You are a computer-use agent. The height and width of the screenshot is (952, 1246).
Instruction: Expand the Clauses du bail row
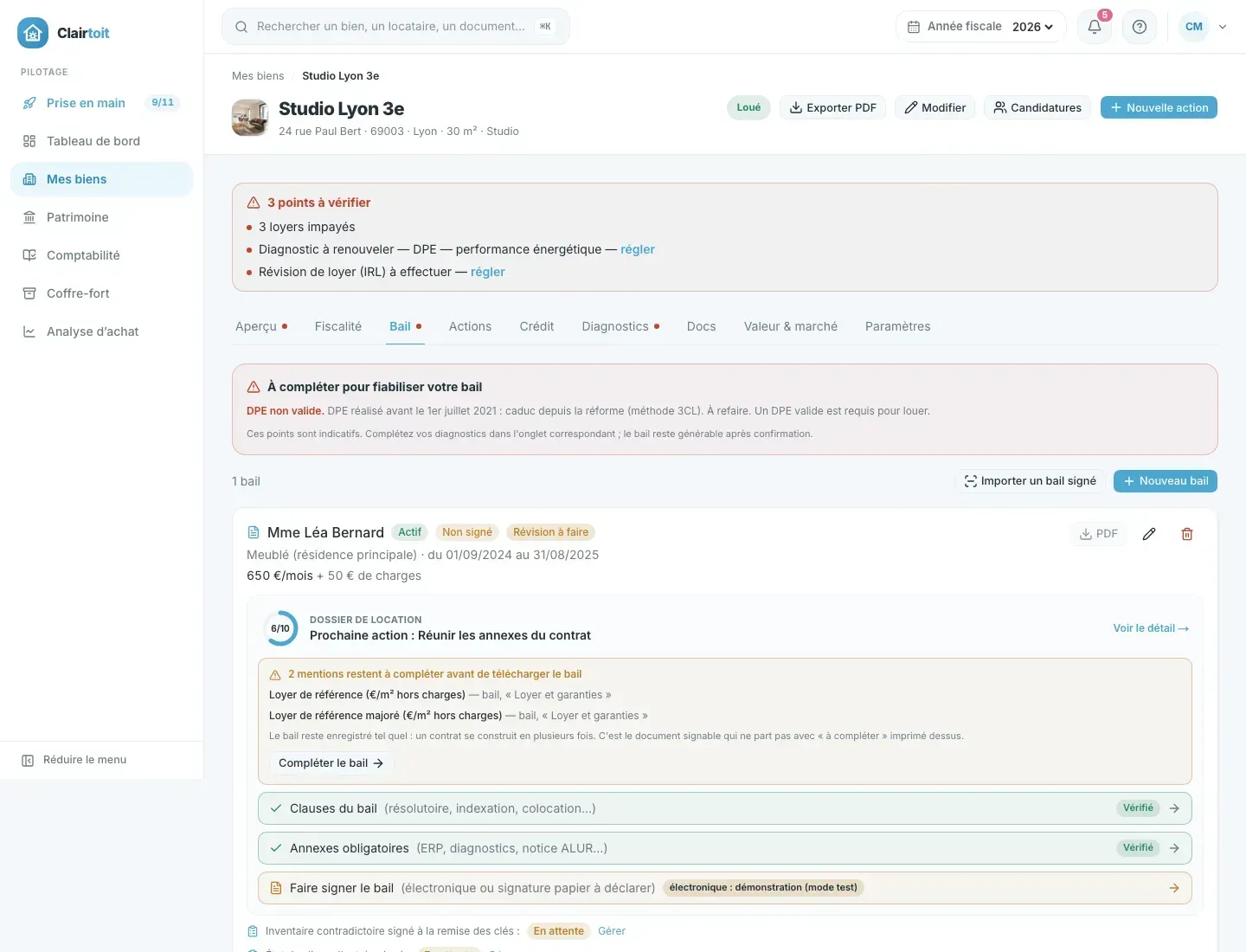click(x=725, y=808)
